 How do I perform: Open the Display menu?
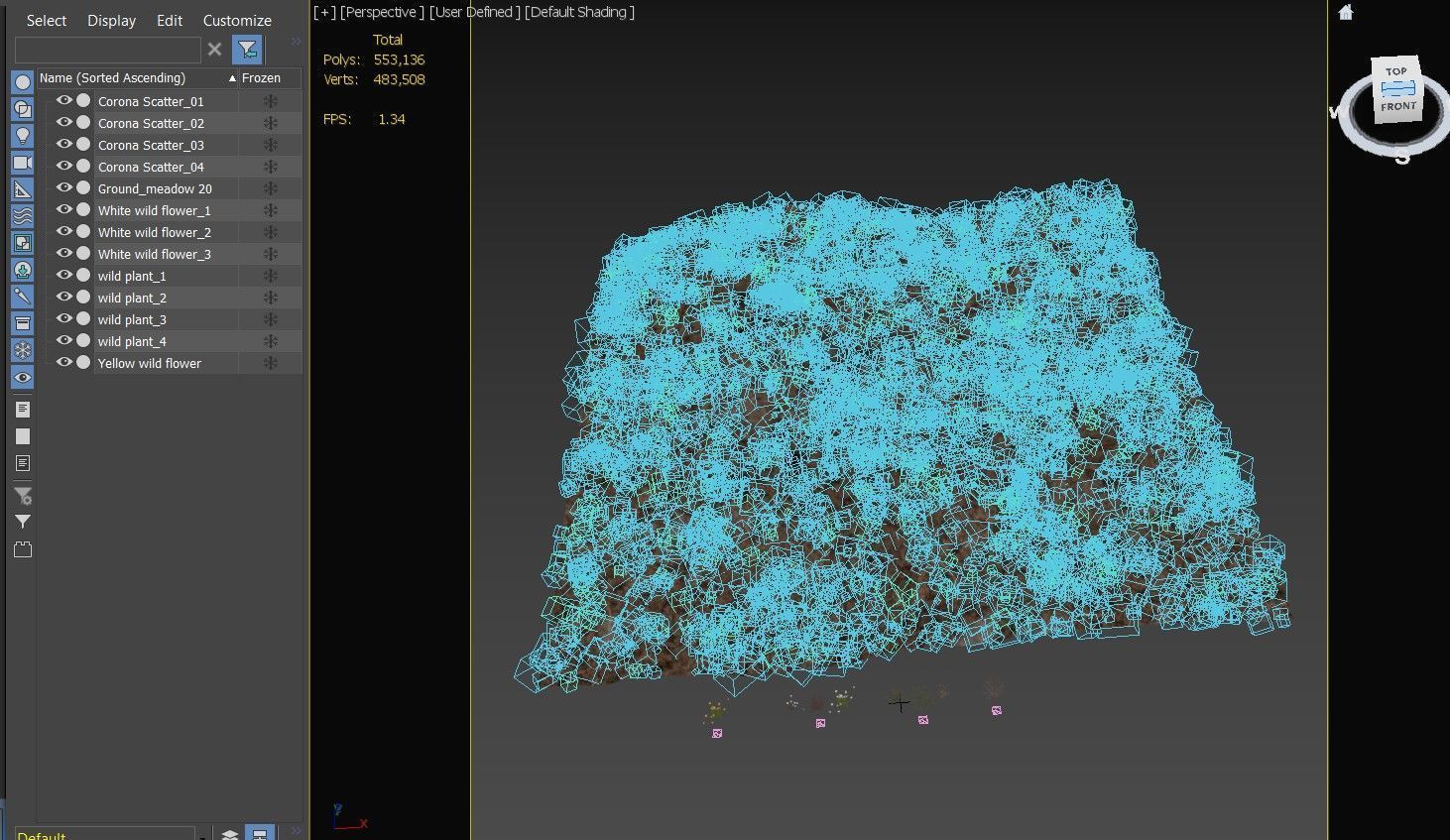pyautogui.click(x=111, y=20)
